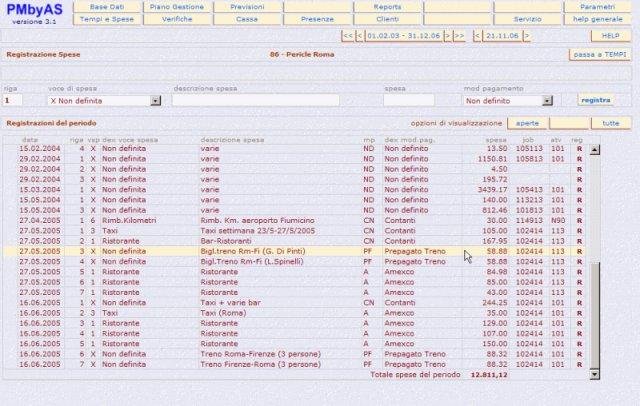This screenshot has width=640, height=406.
Task: Go to previous day before 21.11.06
Action: tap(477, 36)
